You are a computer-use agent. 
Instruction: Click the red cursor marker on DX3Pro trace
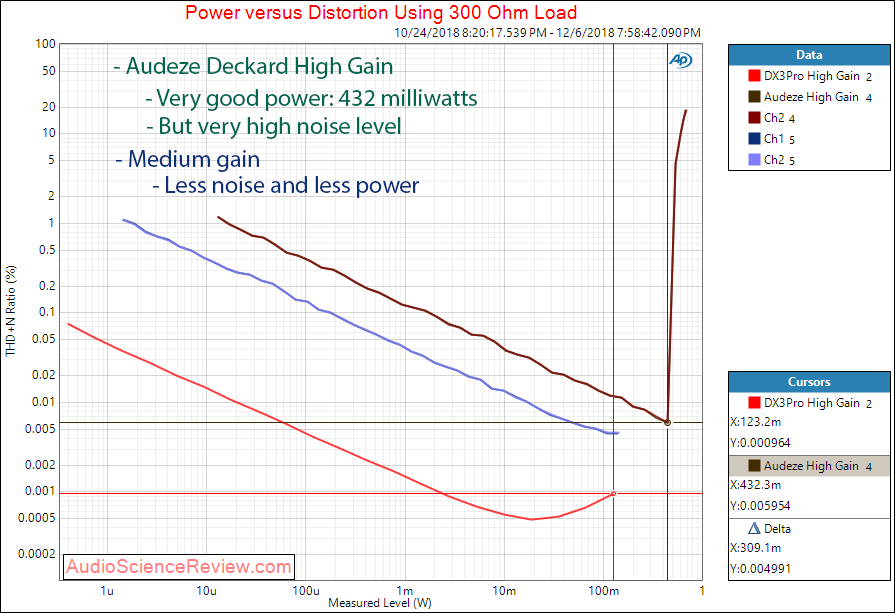(614, 493)
